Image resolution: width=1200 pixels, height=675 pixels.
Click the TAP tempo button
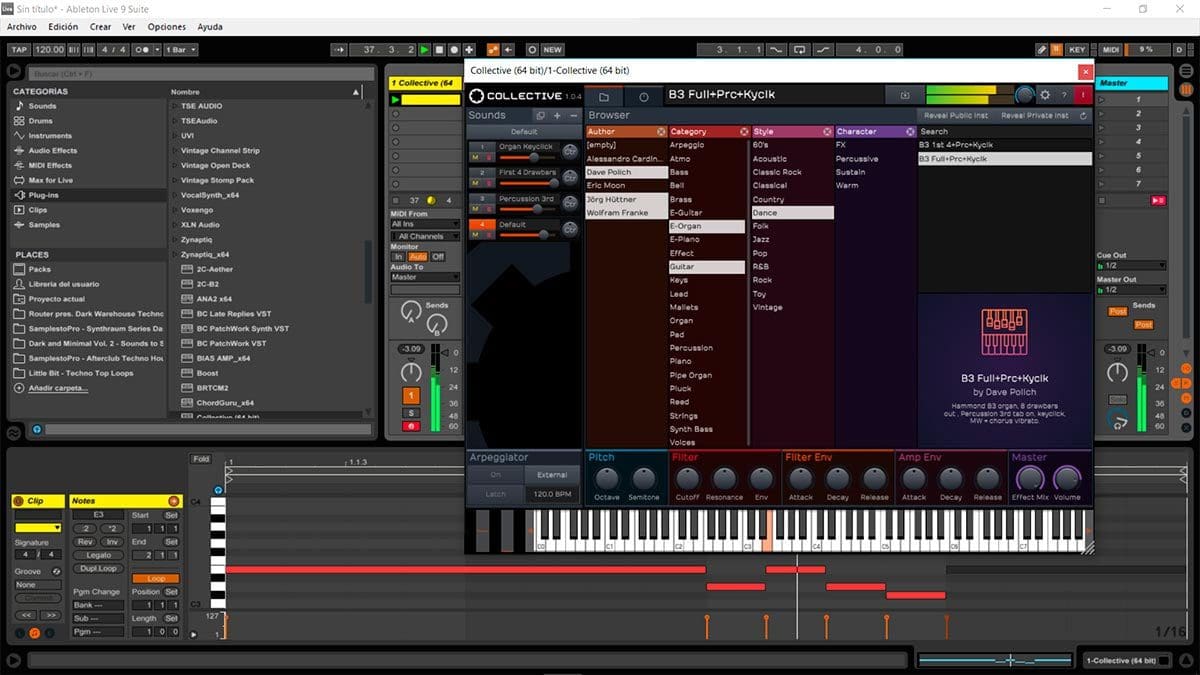coord(19,49)
